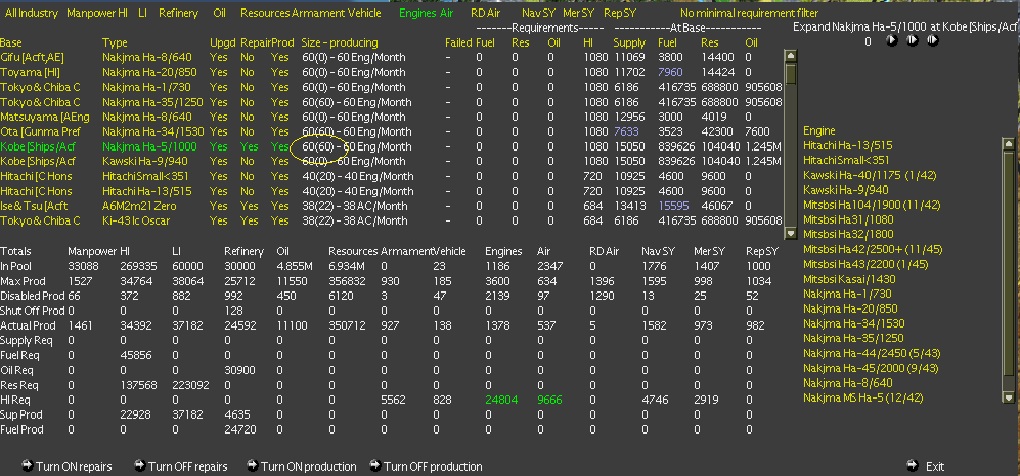Screen dimensions: 1020x476
Task: Select the Rep SY filter
Action: pyautogui.click(x=620, y=13)
